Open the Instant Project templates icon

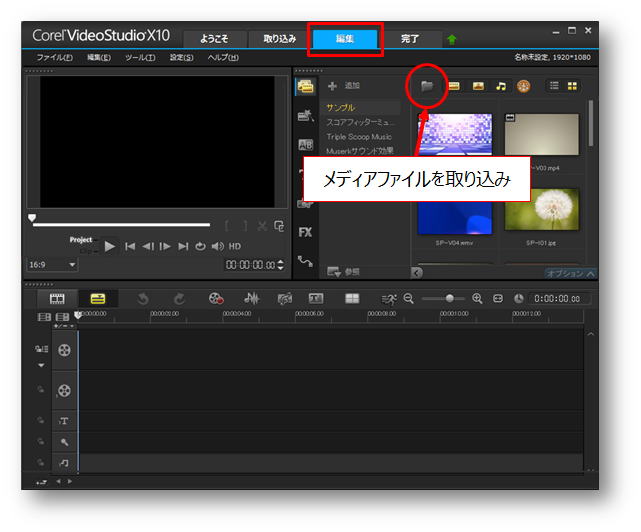(x=305, y=116)
